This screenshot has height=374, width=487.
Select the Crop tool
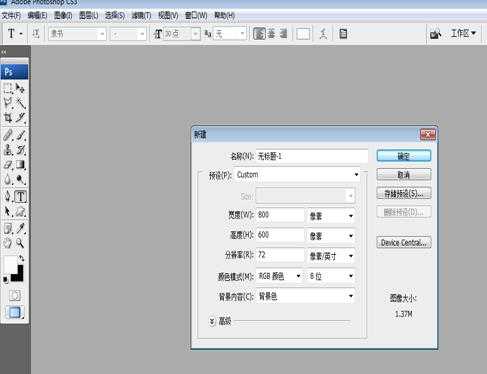click(8, 118)
